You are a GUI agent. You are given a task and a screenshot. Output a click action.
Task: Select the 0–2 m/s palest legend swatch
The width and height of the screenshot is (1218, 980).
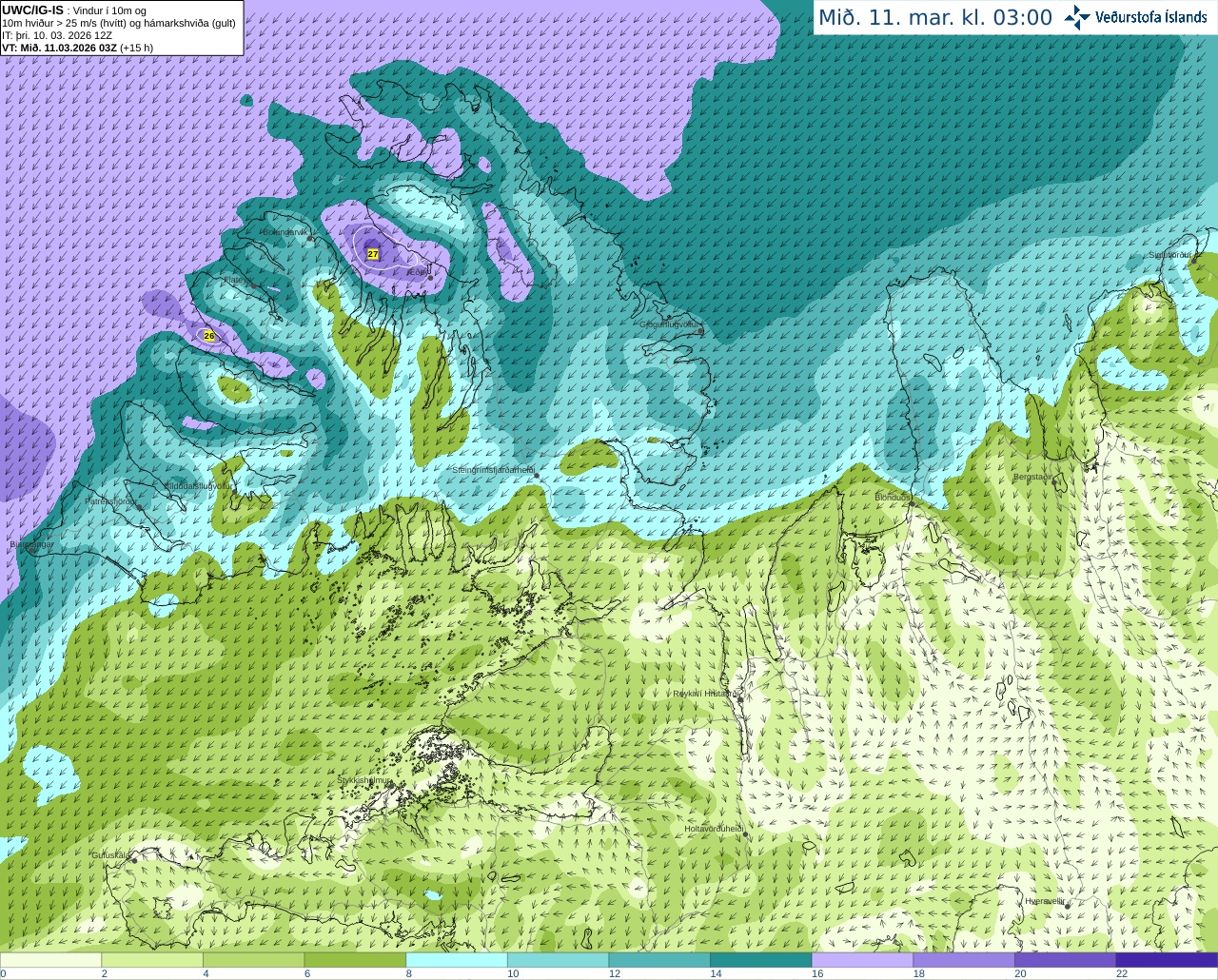(50, 960)
